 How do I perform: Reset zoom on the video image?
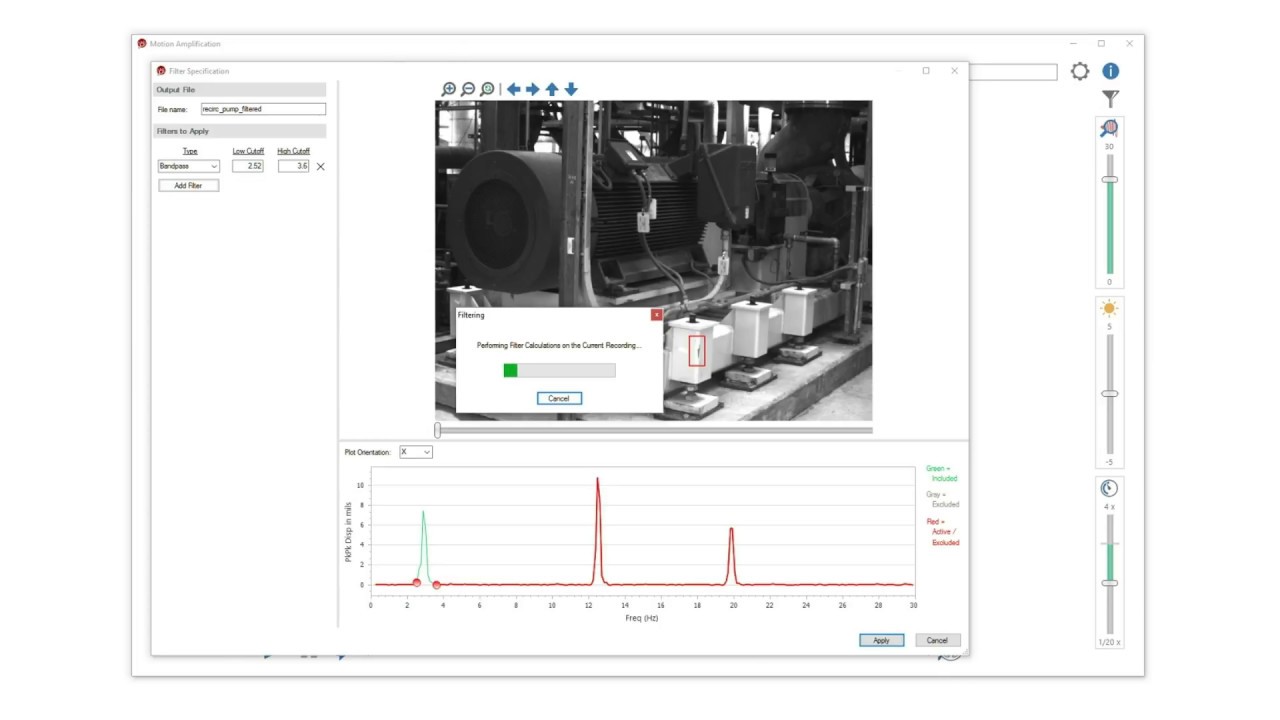487,89
